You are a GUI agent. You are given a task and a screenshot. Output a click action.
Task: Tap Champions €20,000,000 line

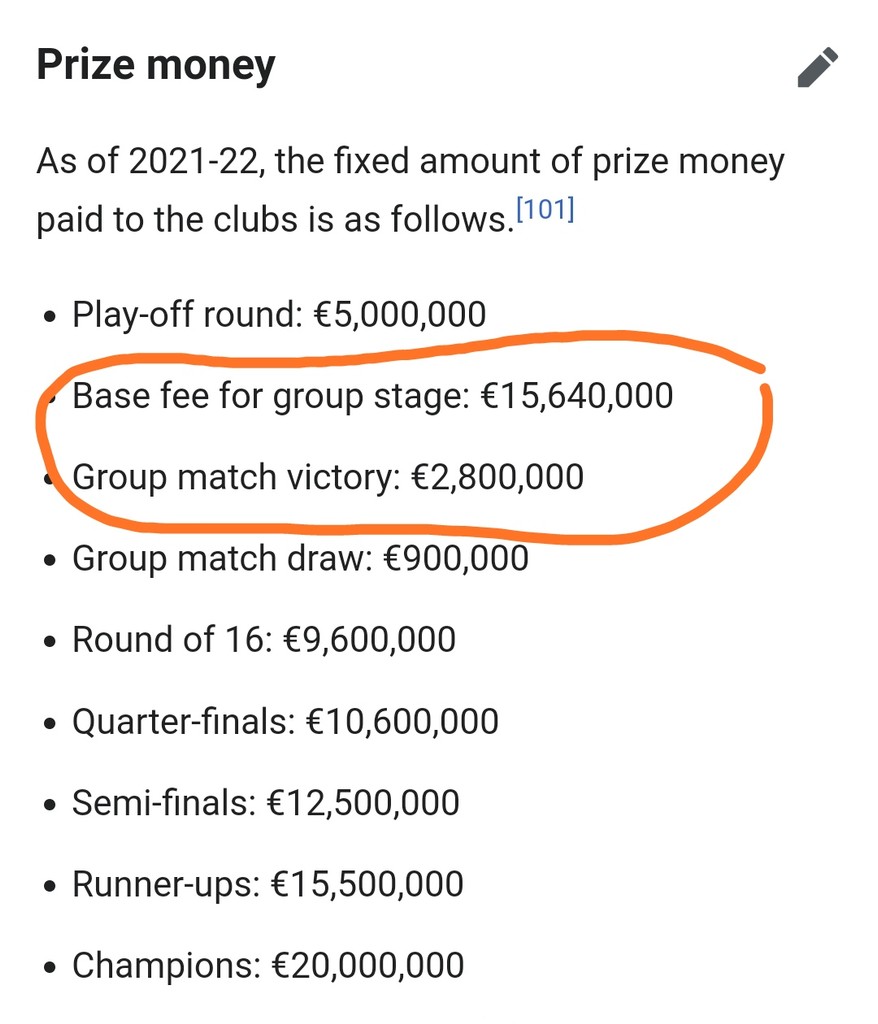pyautogui.click(x=268, y=965)
